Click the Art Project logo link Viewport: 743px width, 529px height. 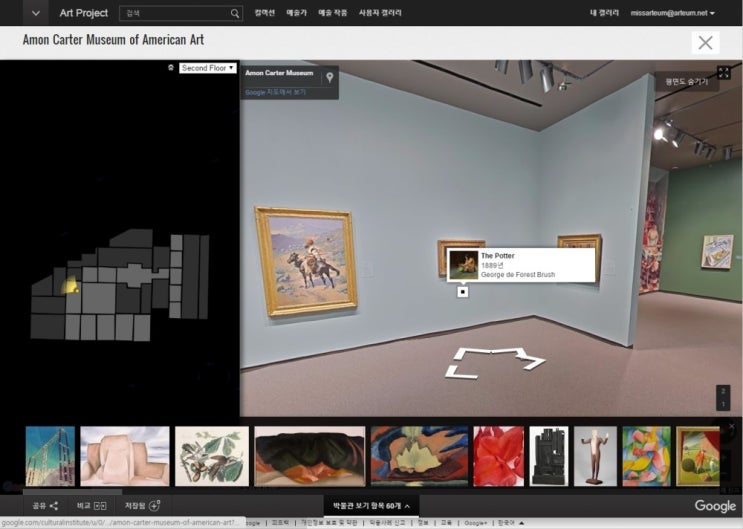[x=84, y=13]
